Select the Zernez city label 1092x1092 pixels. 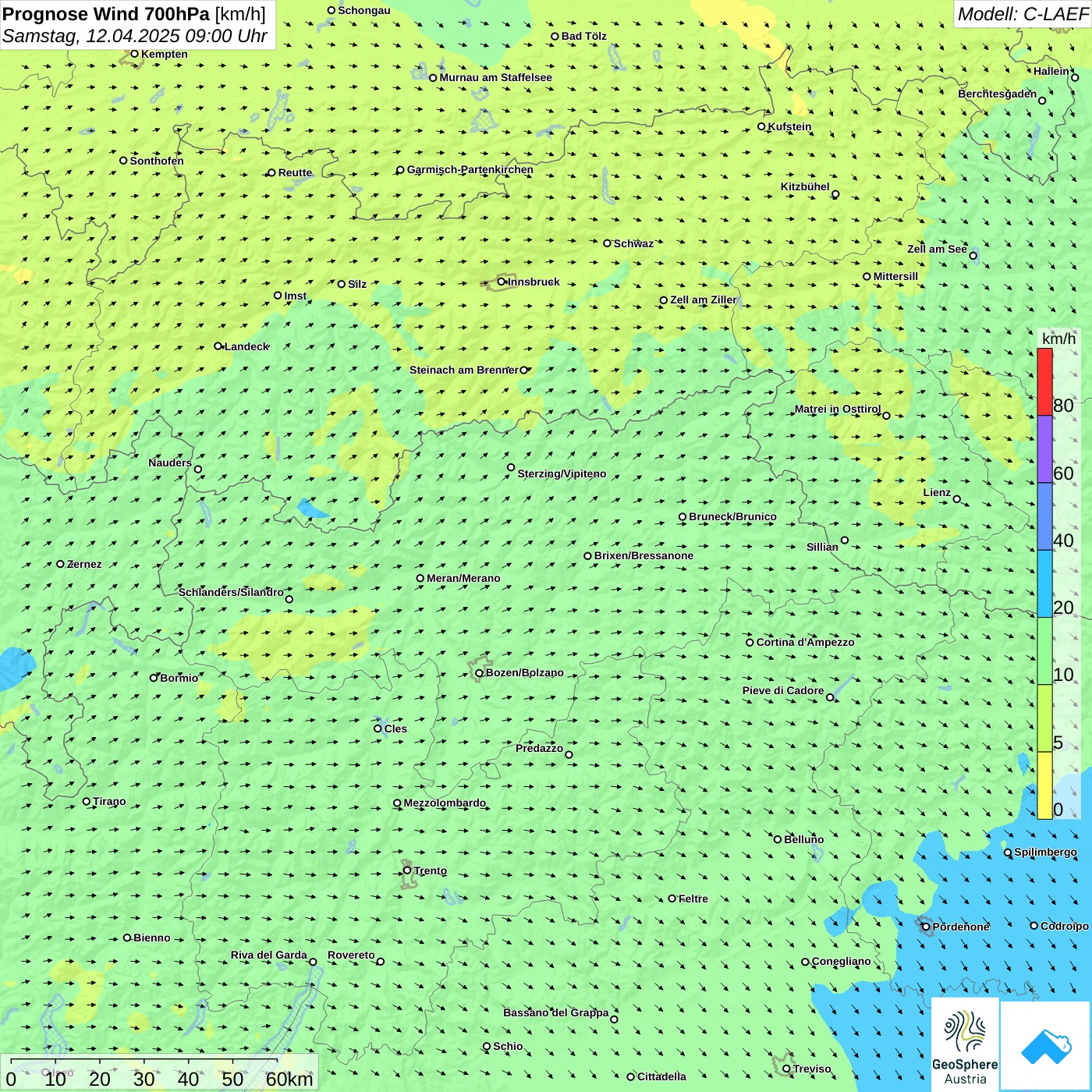pos(84,564)
